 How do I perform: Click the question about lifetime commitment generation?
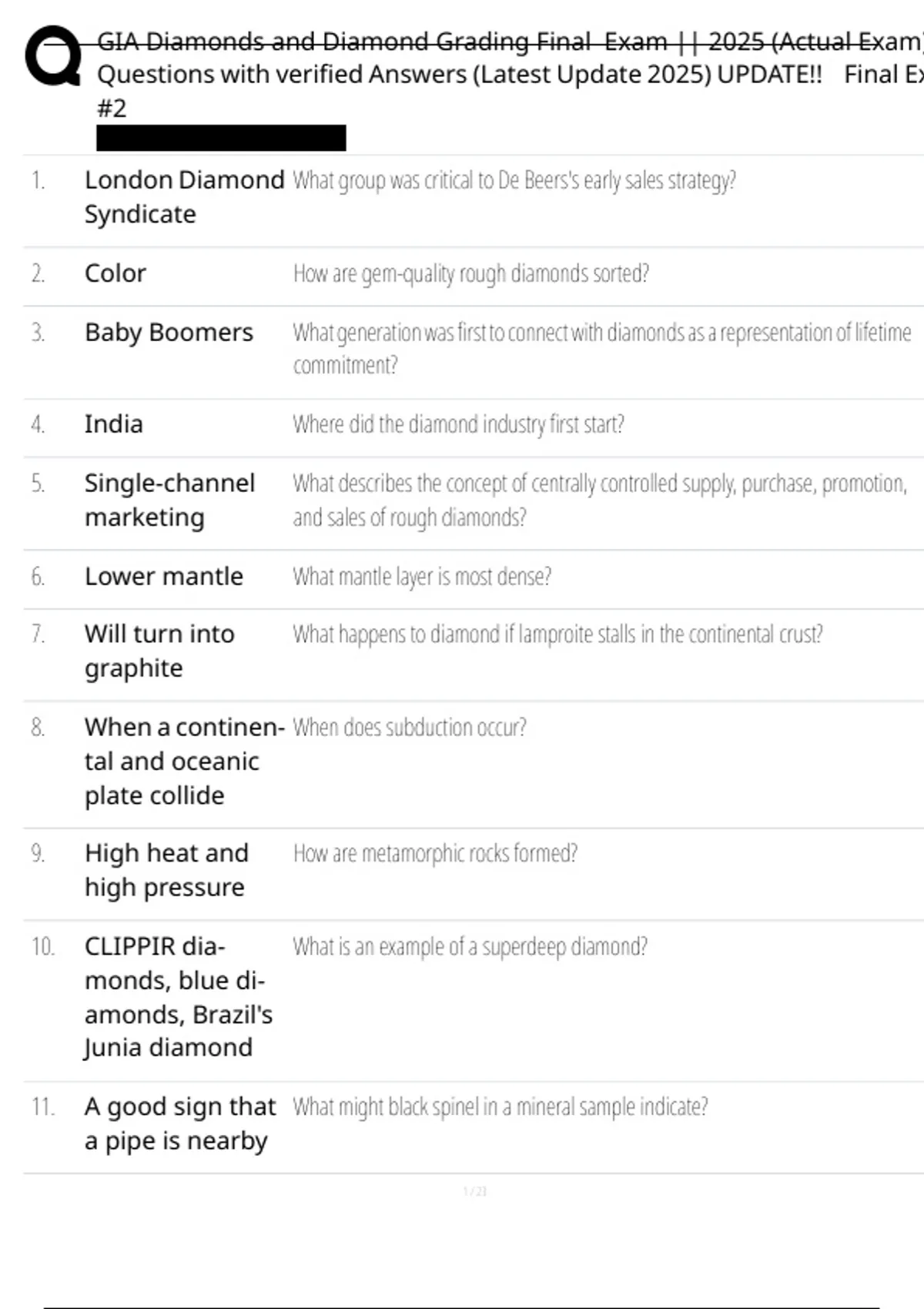(x=601, y=348)
